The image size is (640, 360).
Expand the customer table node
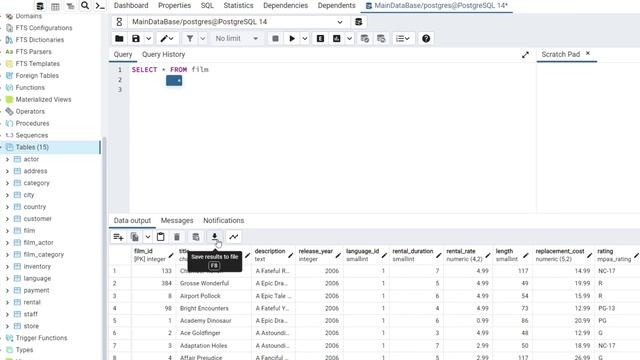pyautogui.click(x=7, y=219)
